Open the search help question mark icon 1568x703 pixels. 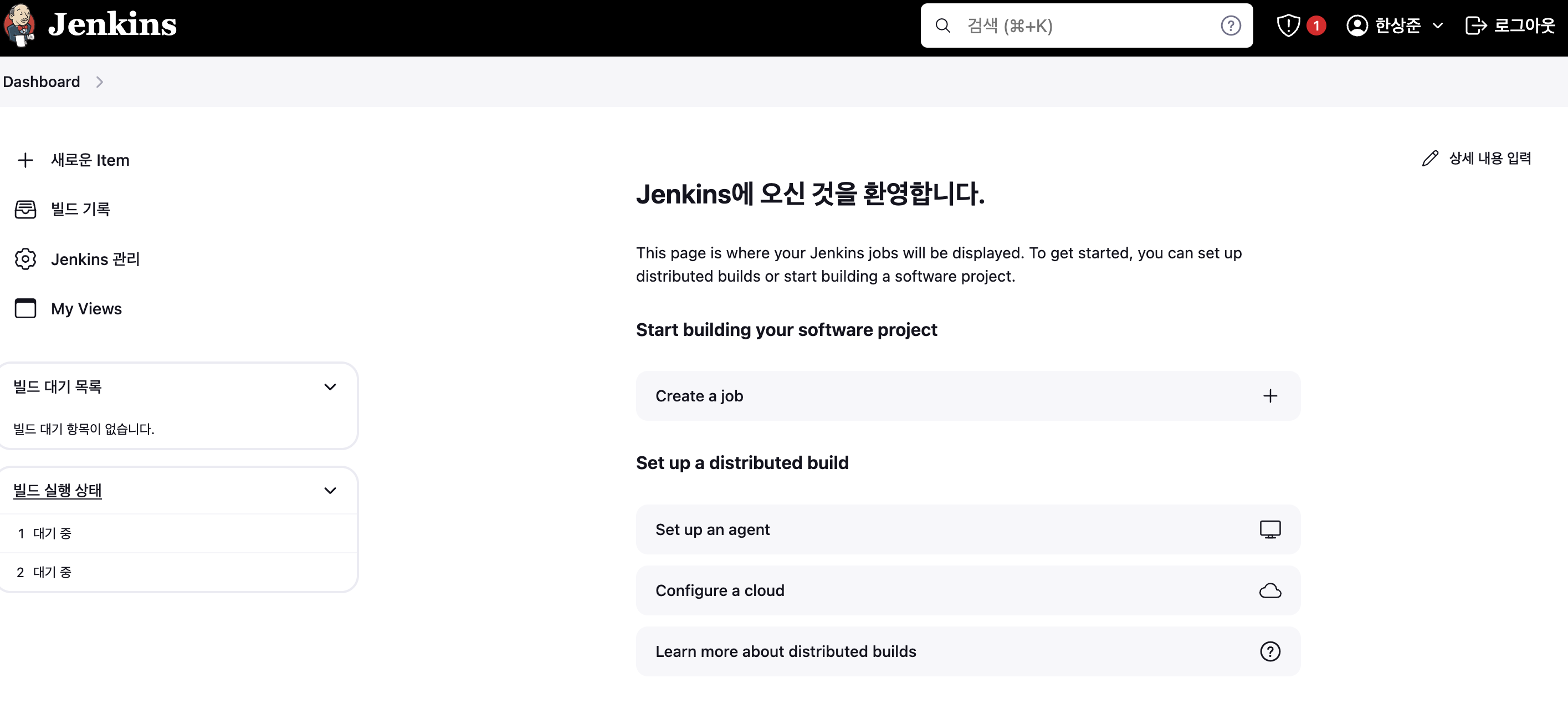tap(1230, 25)
